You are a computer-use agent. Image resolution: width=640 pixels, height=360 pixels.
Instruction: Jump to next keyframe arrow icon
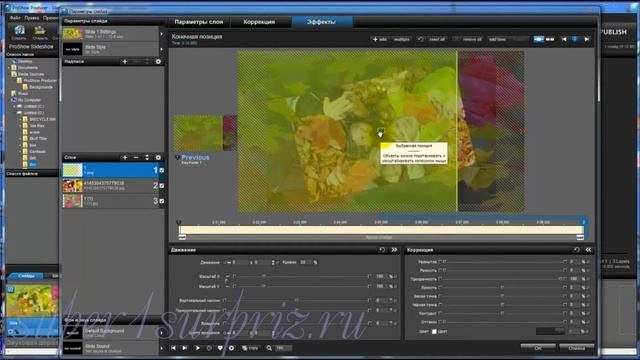[x=587, y=39]
